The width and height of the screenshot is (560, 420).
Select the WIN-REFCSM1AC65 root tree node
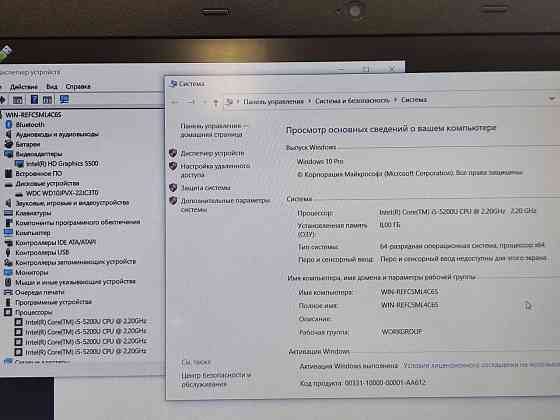(33, 115)
